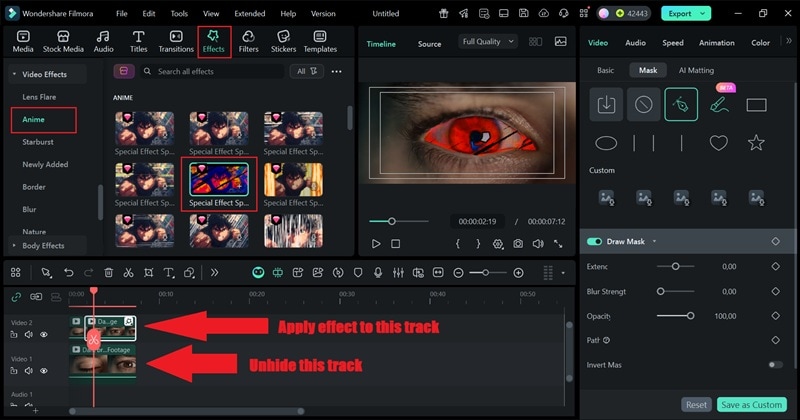Open the Titles library
The width and height of the screenshot is (800, 420).
click(x=138, y=41)
